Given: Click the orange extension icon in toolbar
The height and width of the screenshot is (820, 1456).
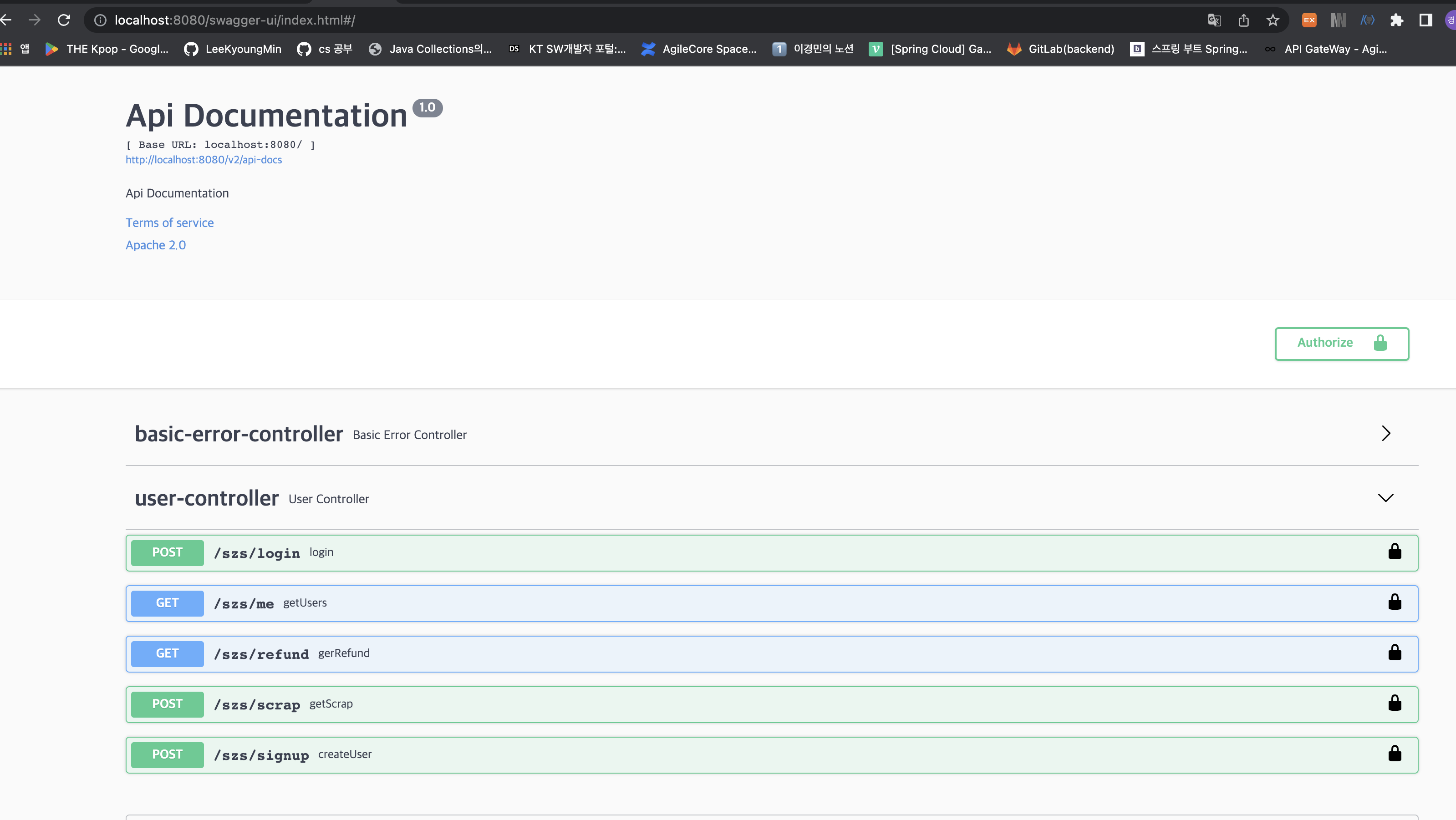Looking at the screenshot, I should tap(1309, 20).
